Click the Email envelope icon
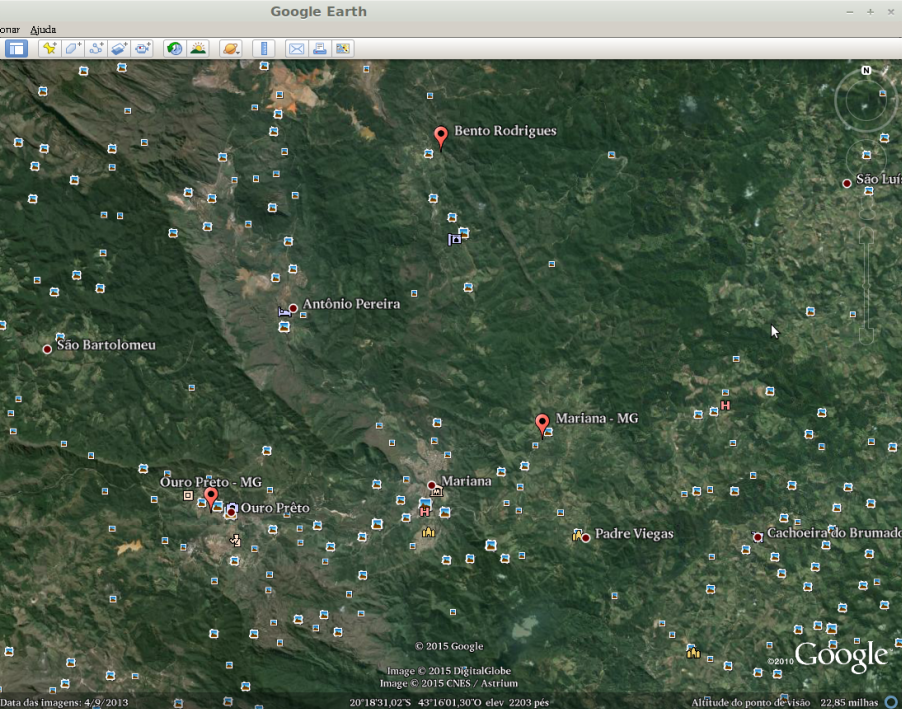Screen dimensions: 902x709 point(296,48)
